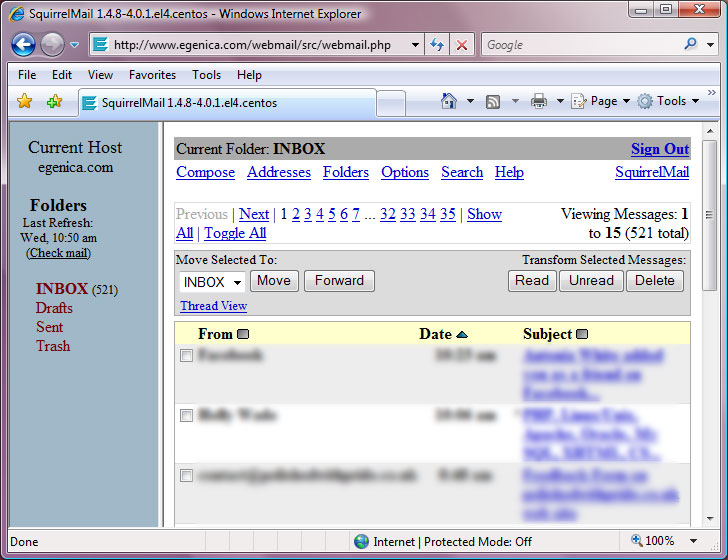The image size is (728, 560).
Task: Click the Move button
Action: point(274,281)
